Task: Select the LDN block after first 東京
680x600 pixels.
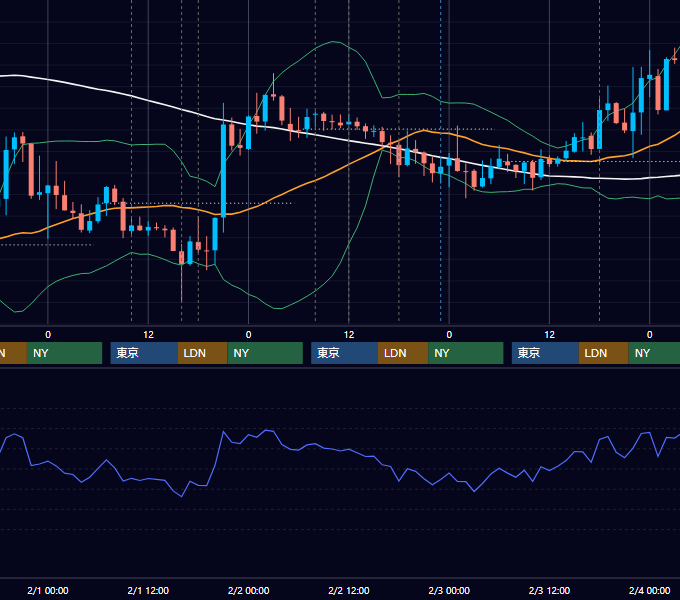Action: (x=203, y=353)
